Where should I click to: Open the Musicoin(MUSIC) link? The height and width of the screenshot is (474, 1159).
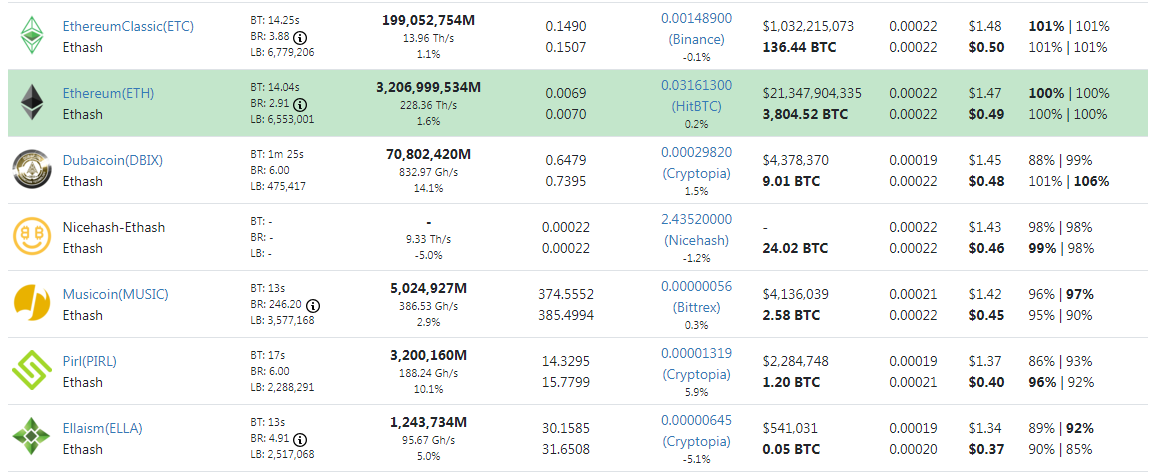[x=115, y=294]
